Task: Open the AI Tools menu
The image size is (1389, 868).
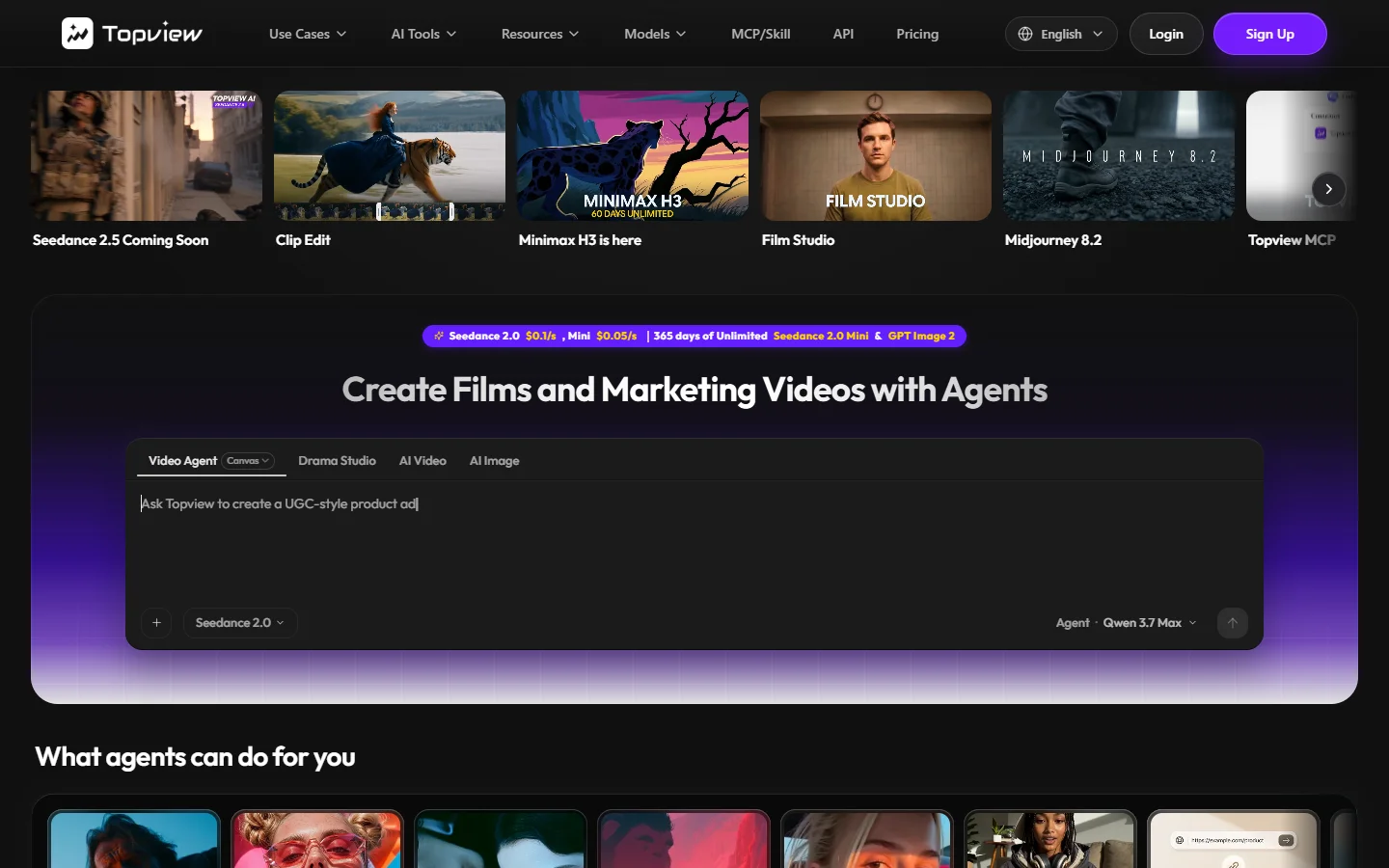Action: pyautogui.click(x=423, y=34)
